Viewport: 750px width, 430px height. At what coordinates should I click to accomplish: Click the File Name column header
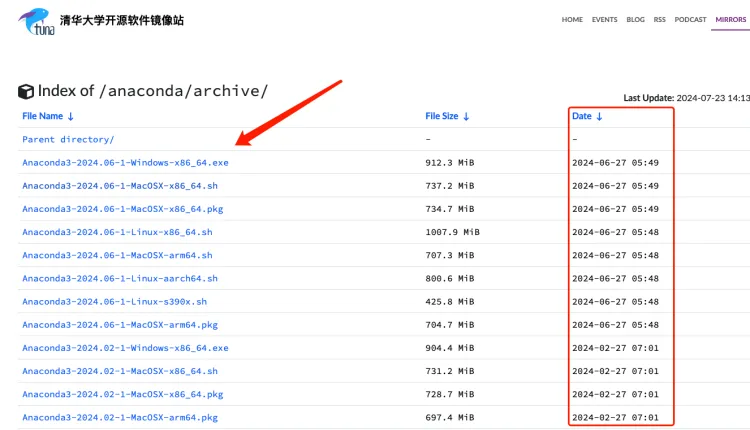(43, 116)
